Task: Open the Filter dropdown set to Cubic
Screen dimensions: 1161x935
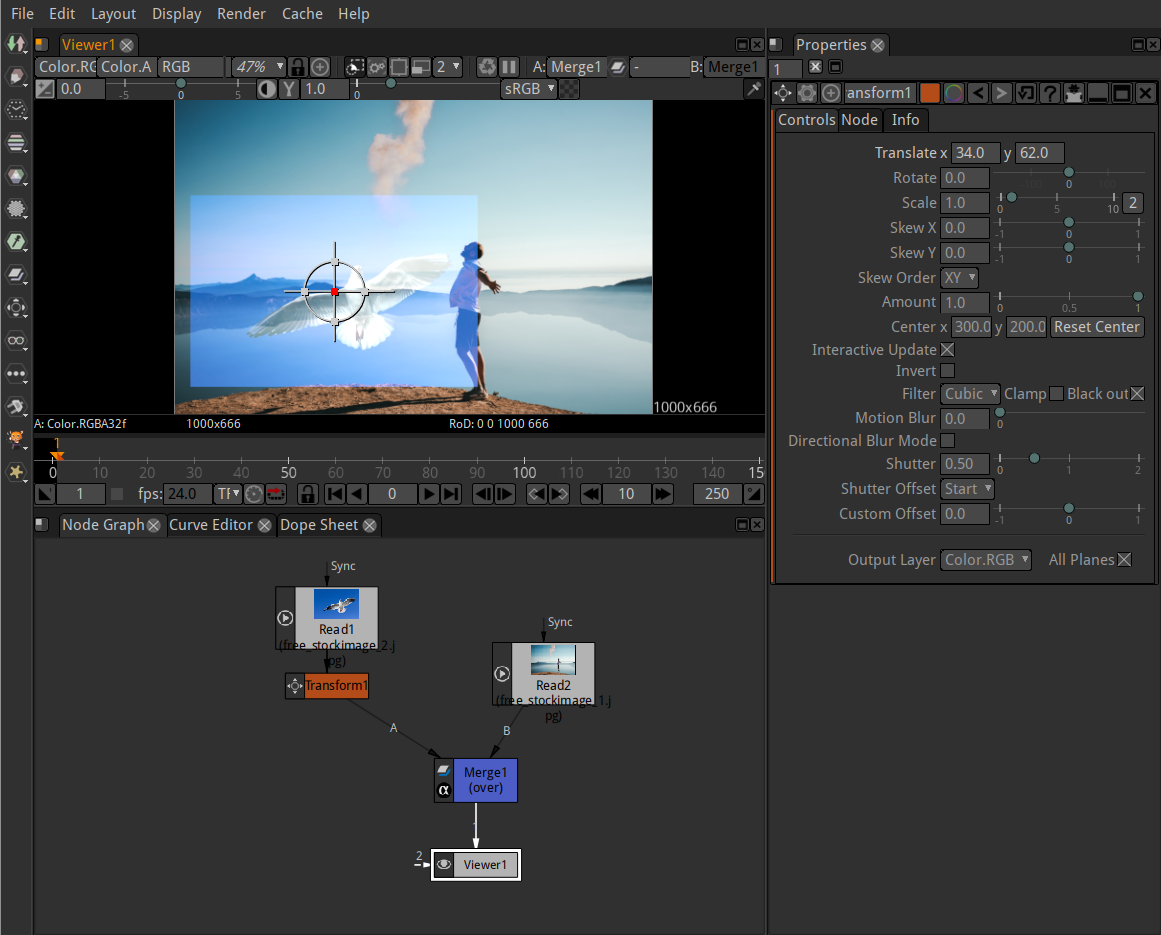Action: pos(969,393)
